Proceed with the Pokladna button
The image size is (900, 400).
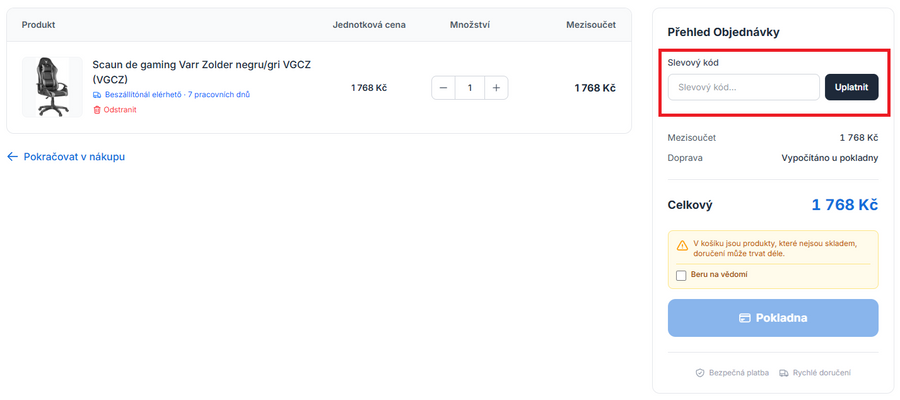(x=773, y=318)
